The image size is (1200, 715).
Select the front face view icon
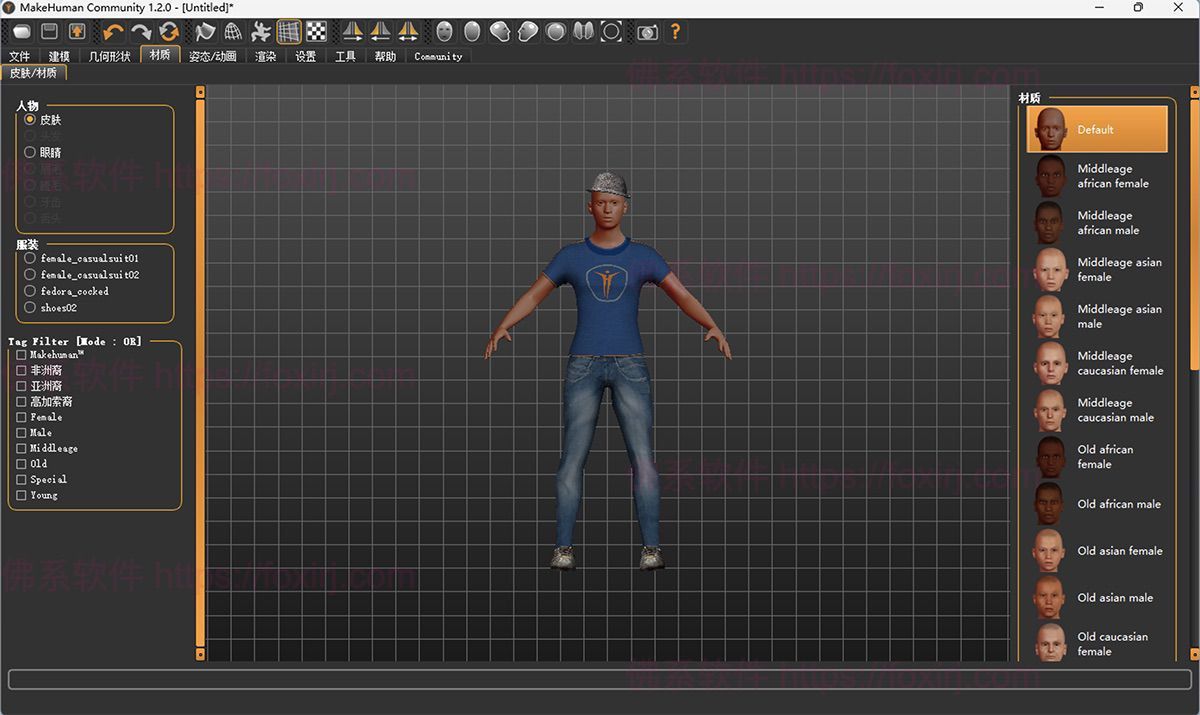pyautogui.click(x=445, y=32)
